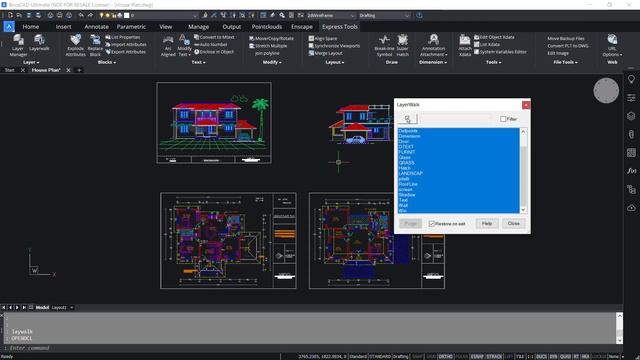
Task: Select List Properties in Blocks panel
Action: 123,37
